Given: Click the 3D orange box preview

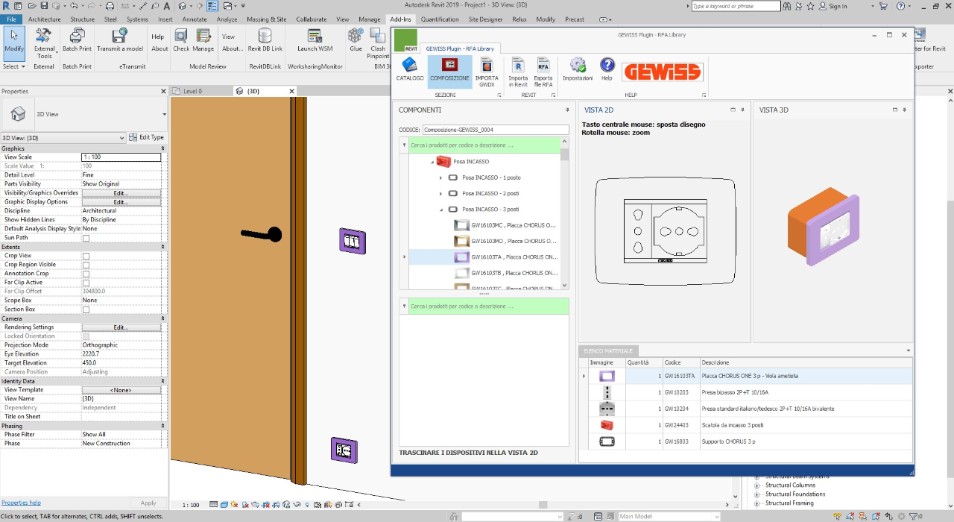Looking at the screenshot, I should [x=824, y=226].
